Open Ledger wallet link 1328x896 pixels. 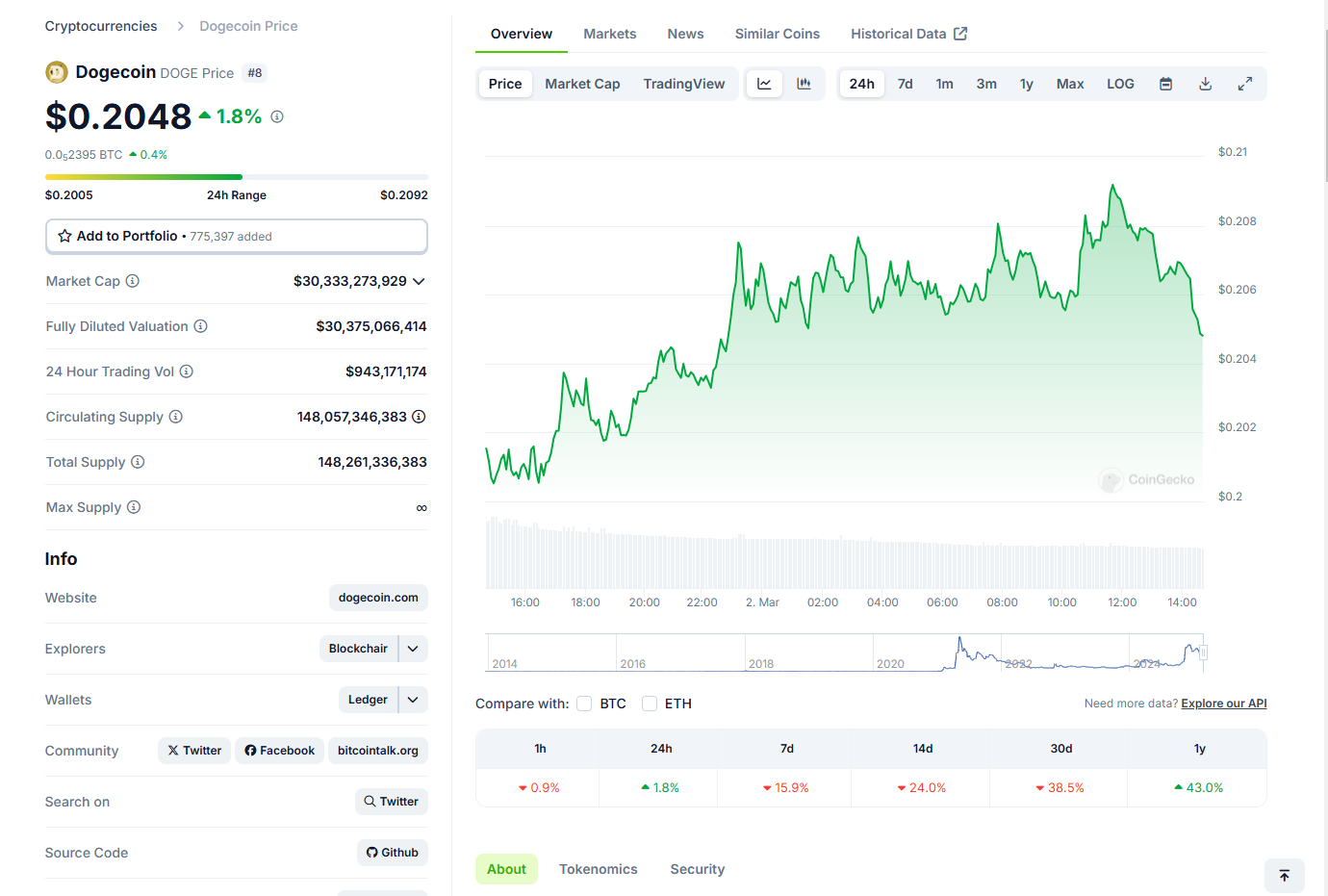[368, 700]
